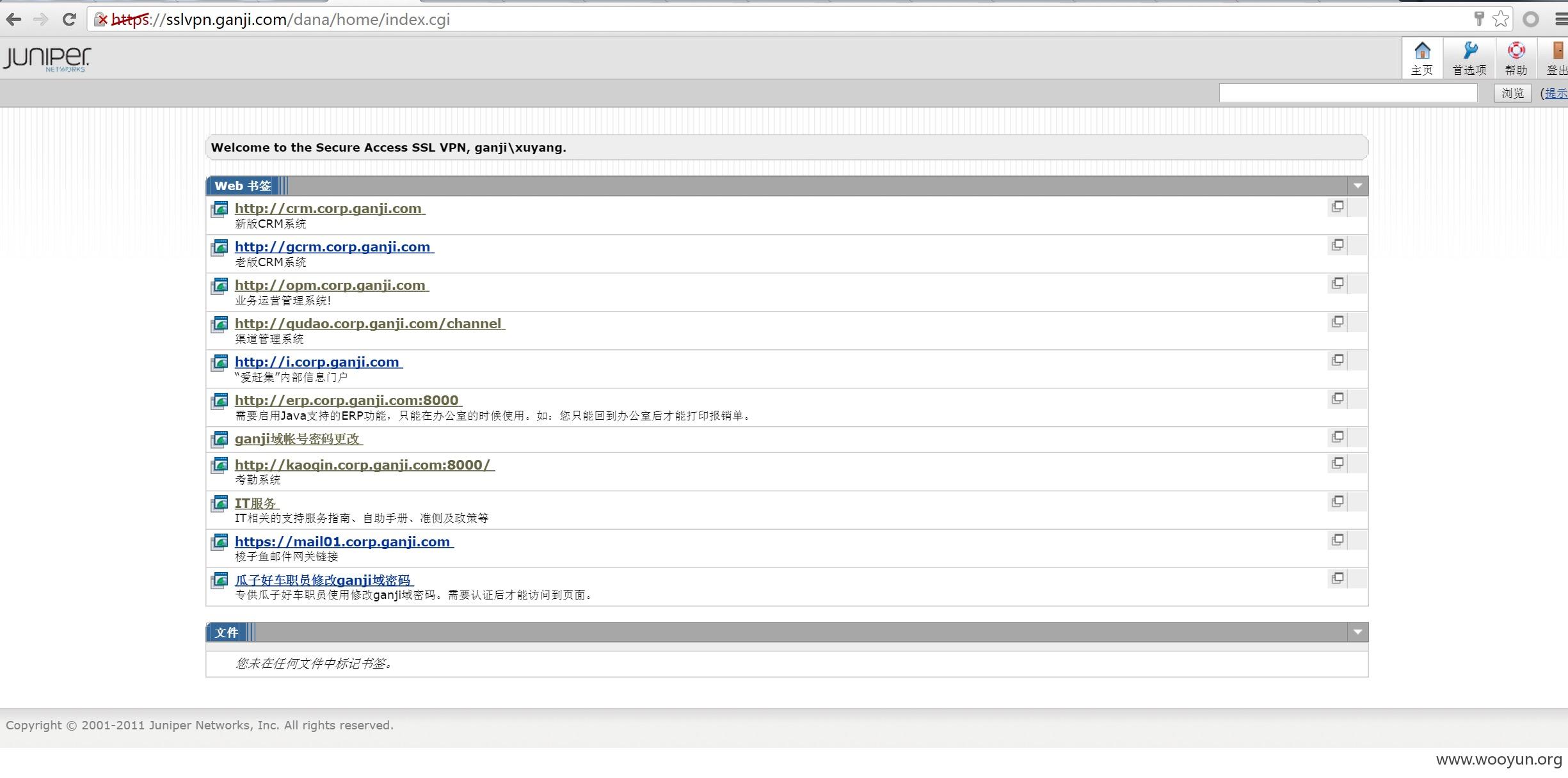Go to the 主页 home icon
The height and width of the screenshot is (778, 1568).
(x=1421, y=58)
